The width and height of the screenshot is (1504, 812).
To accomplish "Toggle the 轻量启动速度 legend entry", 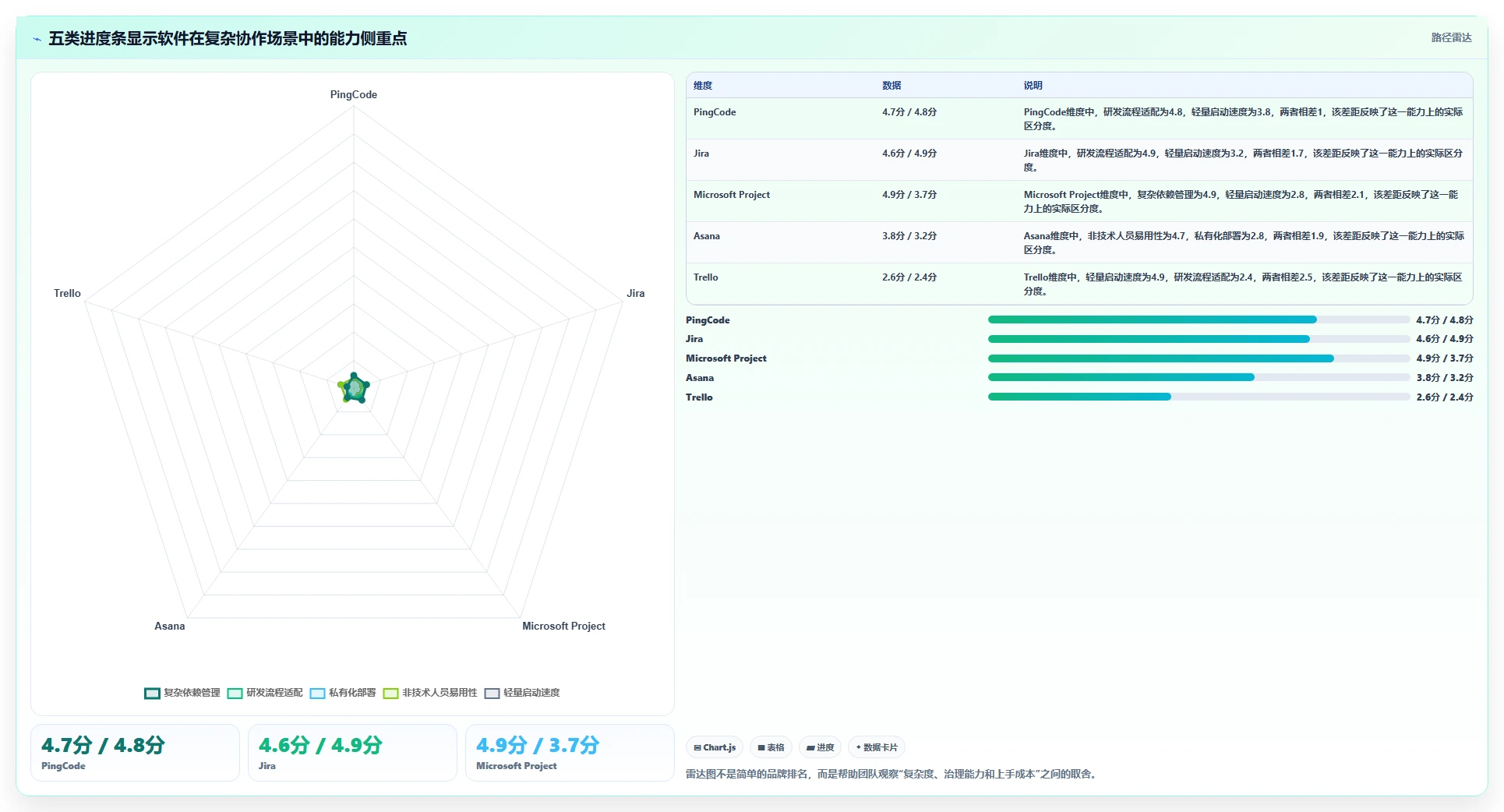I will 522,693.
